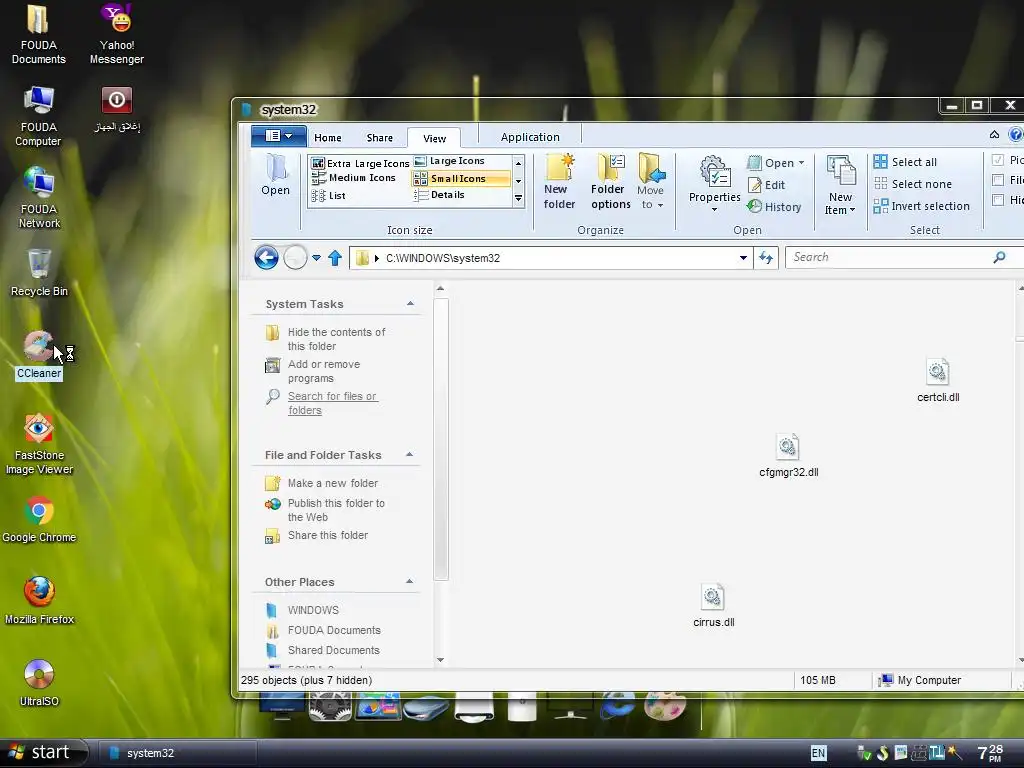Select the Small Icons view option

coord(460,178)
